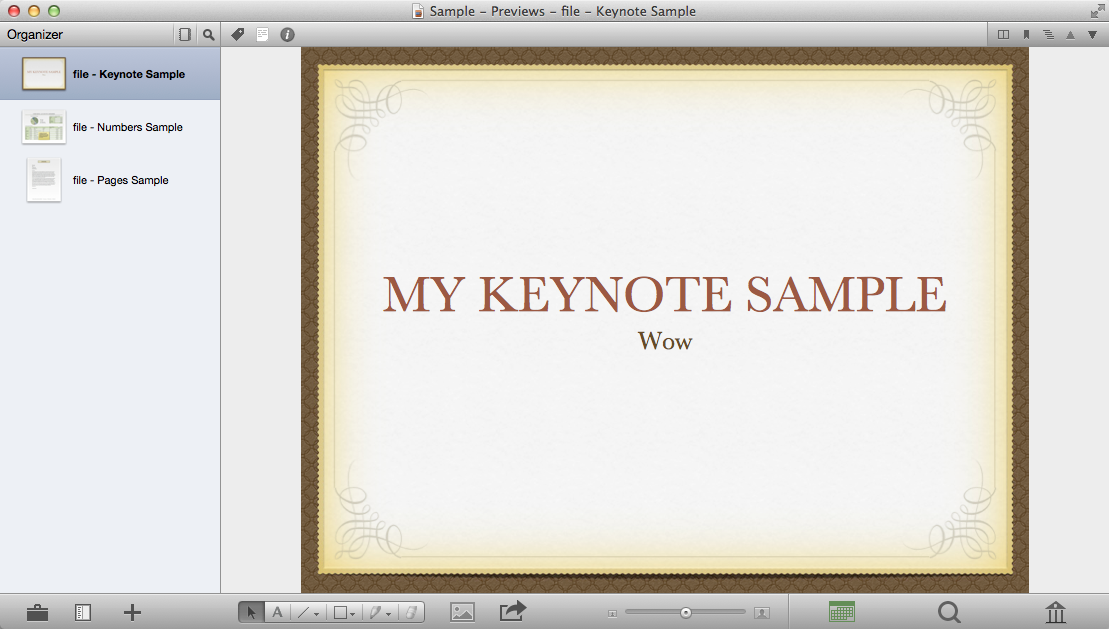Open the library building icon

pyautogui.click(x=1055, y=612)
